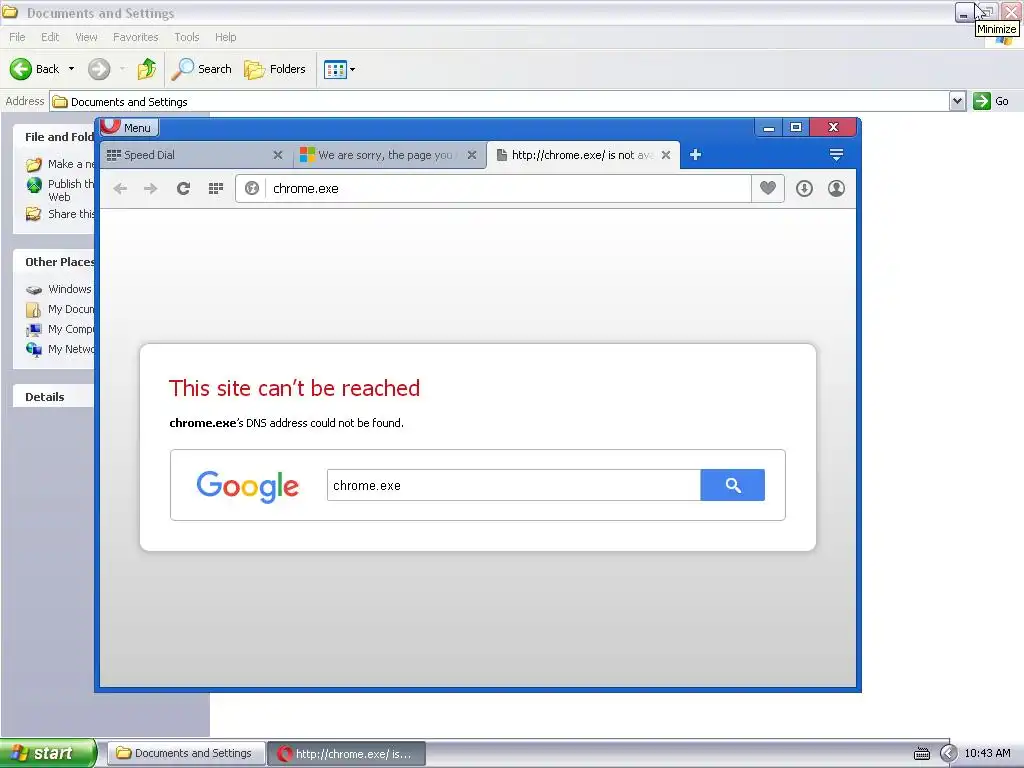The height and width of the screenshot is (768, 1024).
Task: Click the Go button in Explorer
Action: pyautogui.click(x=991, y=101)
